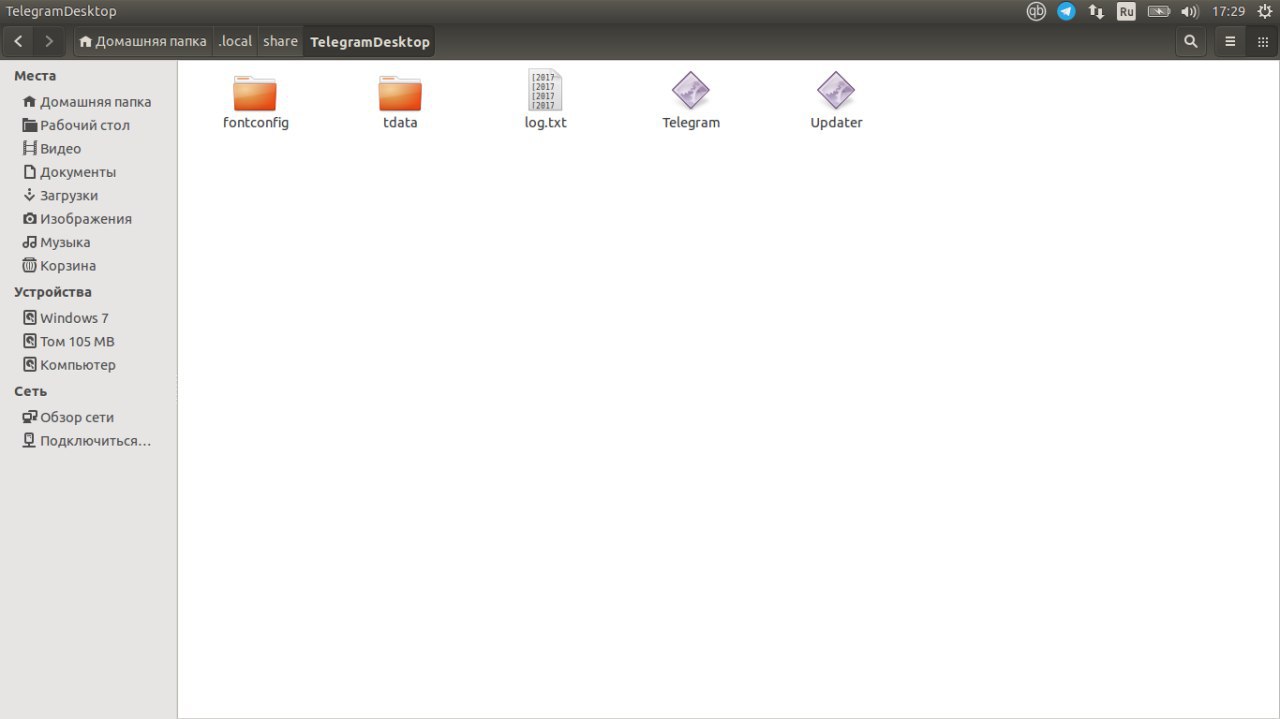Click the log.txt file name label
Screen dimensions: 1280x719
(x=546, y=123)
